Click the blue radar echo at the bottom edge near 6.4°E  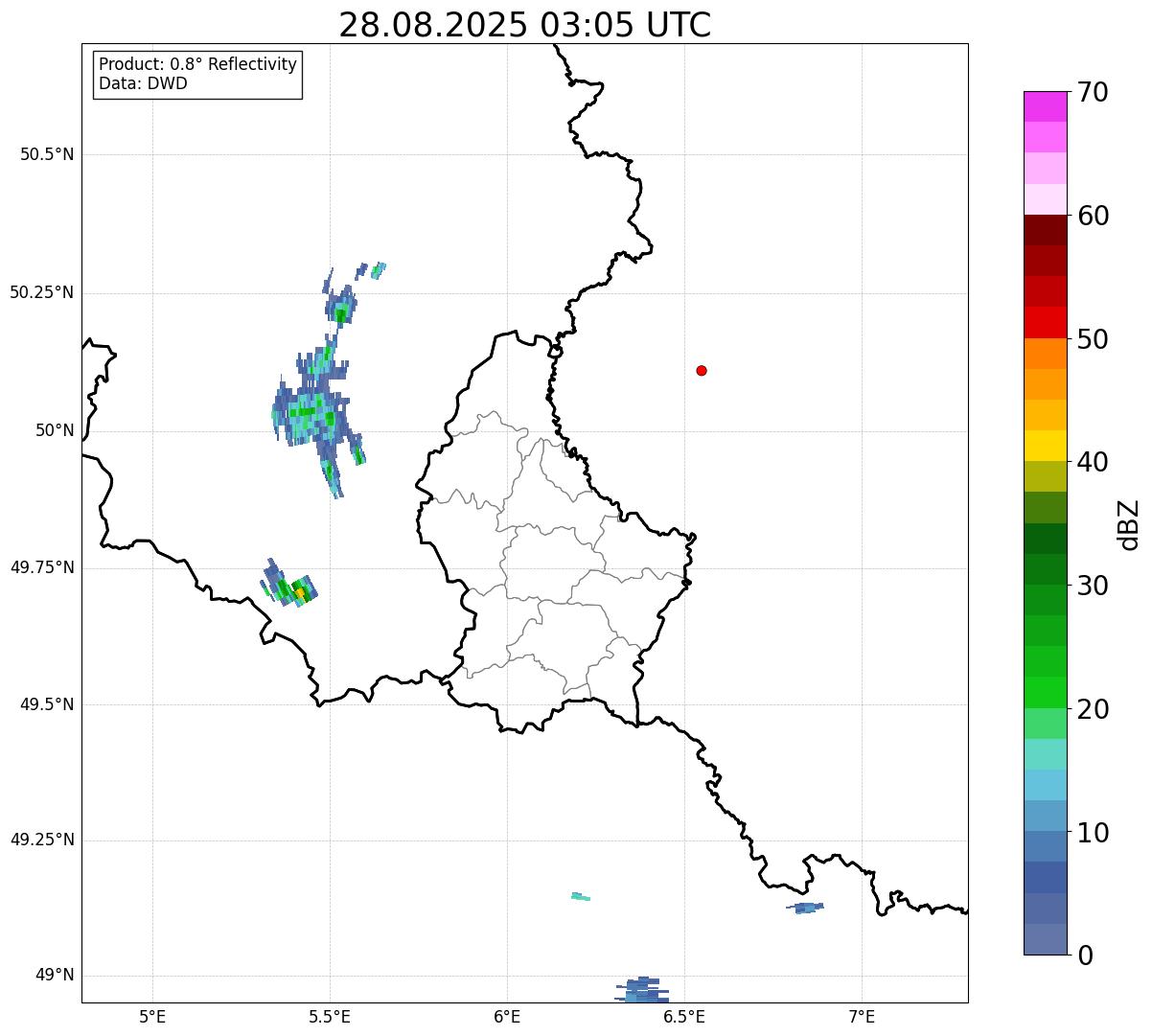point(642,989)
